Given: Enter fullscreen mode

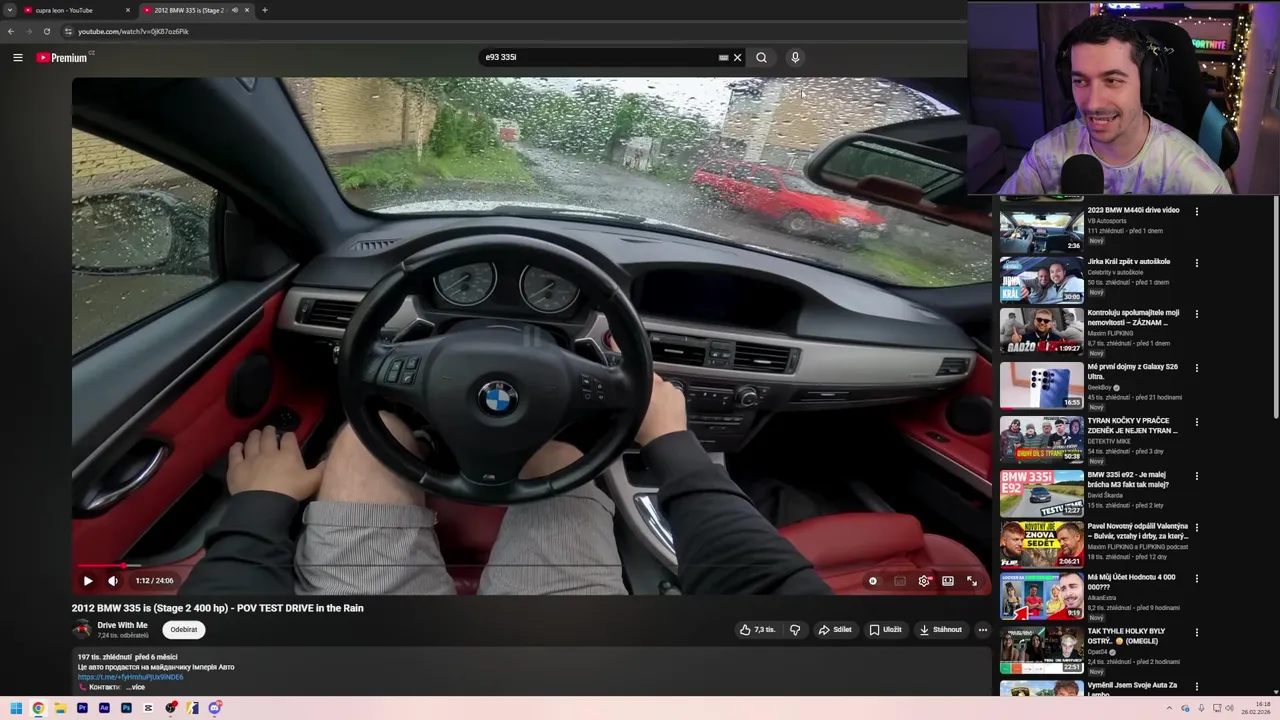Looking at the screenshot, I should 972,581.
